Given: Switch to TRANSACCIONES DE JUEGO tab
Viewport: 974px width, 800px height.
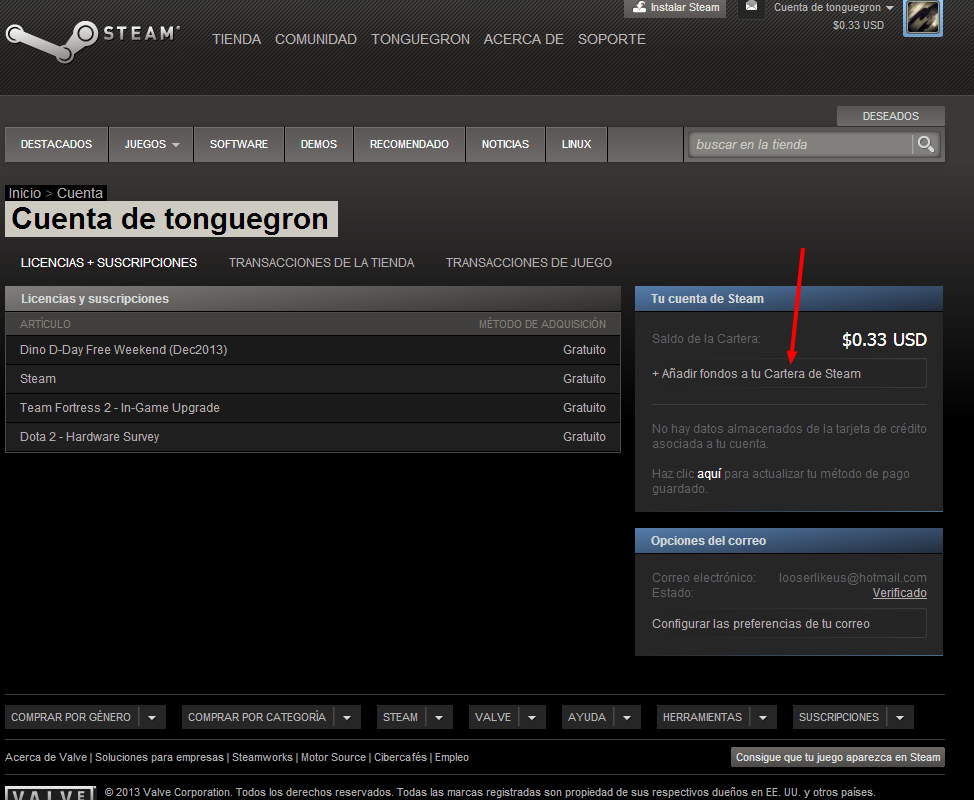Looking at the screenshot, I should pyautogui.click(x=529, y=263).
